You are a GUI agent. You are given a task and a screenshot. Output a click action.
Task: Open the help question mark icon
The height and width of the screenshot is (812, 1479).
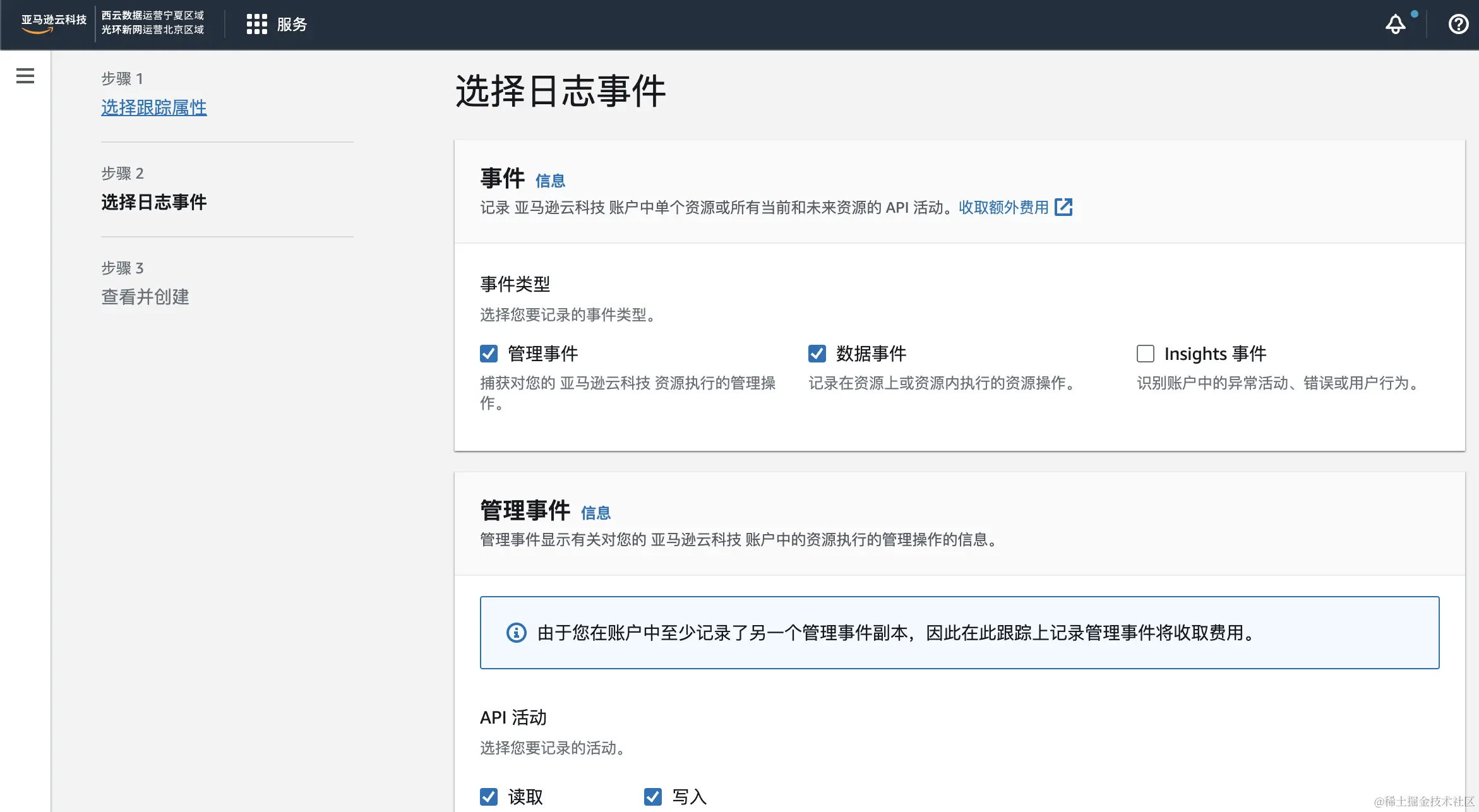(1458, 25)
